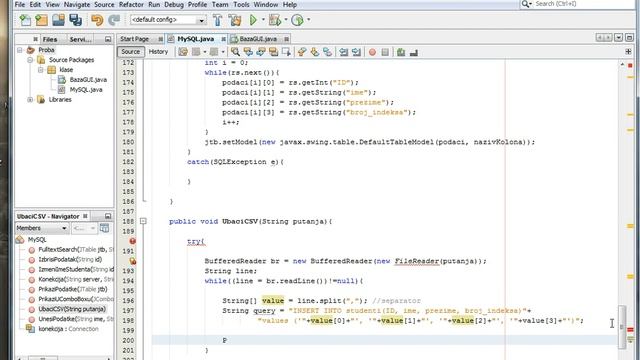Click the Next Bookmark icon
Screen dimensions: 640x360
pyautogui.click(x=315, y=52)
